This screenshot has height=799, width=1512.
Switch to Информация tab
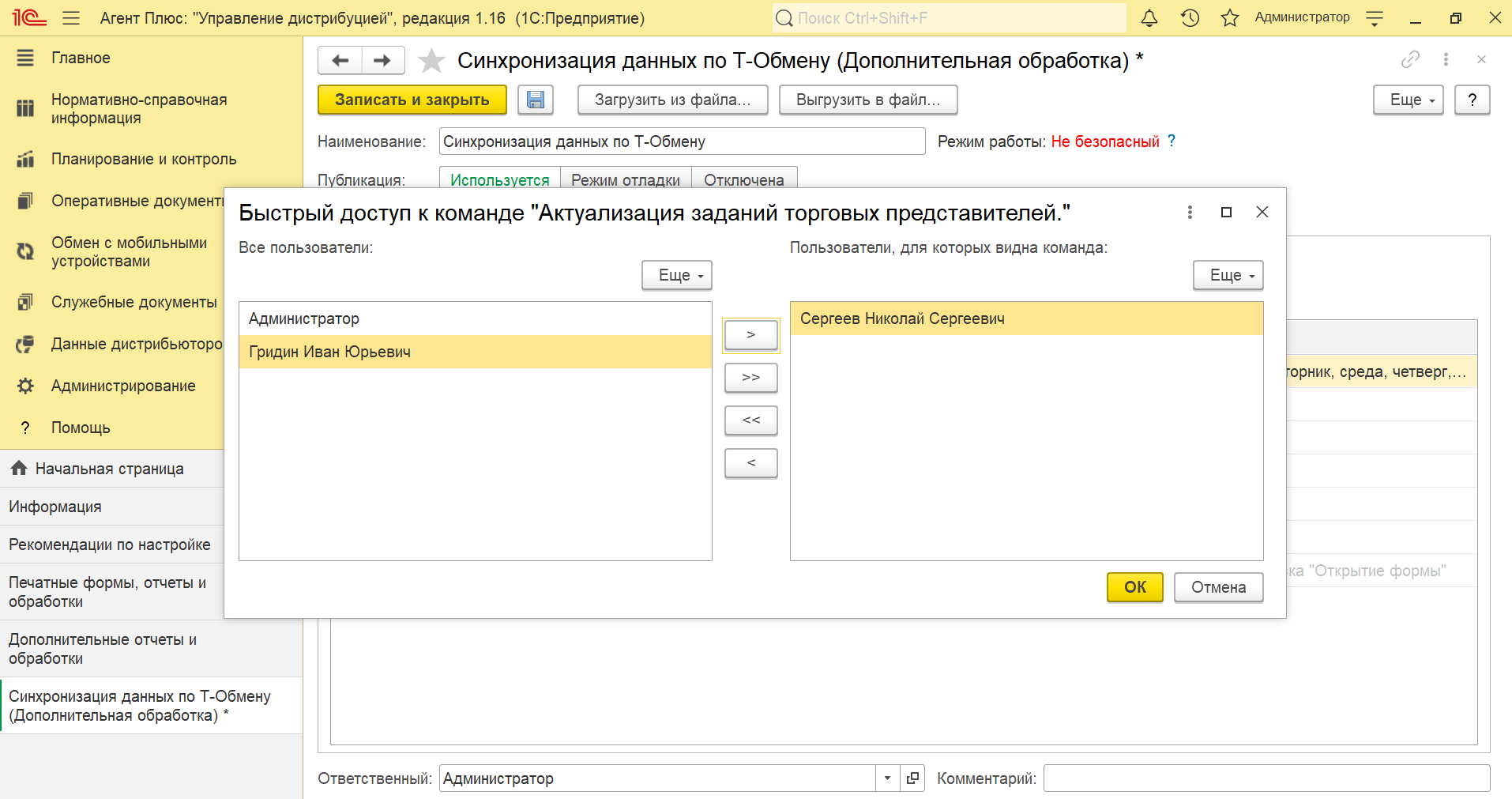[x=112, y=507]
